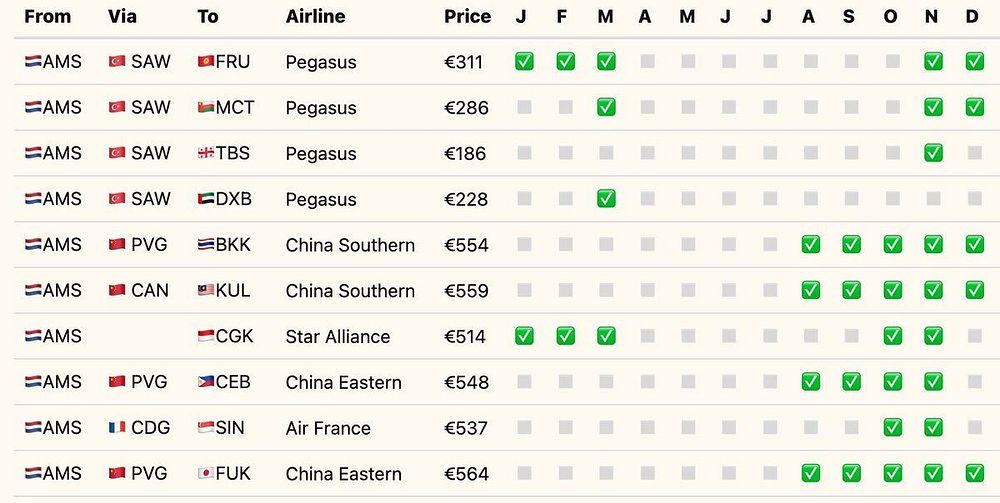Click the Philippines flag next to CEB

pos(207,382)
